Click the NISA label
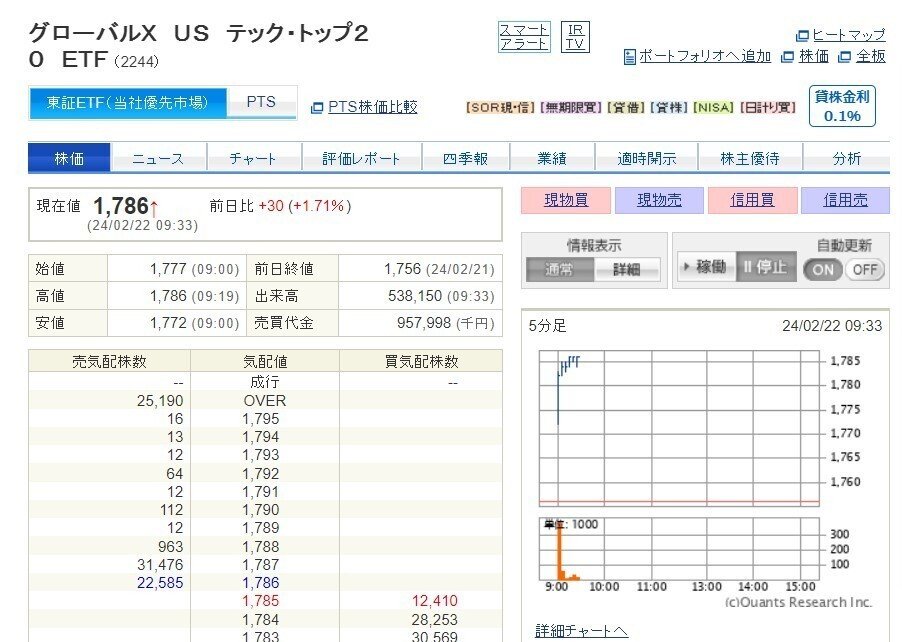902x642 pixels. click(x=713, y=108)
